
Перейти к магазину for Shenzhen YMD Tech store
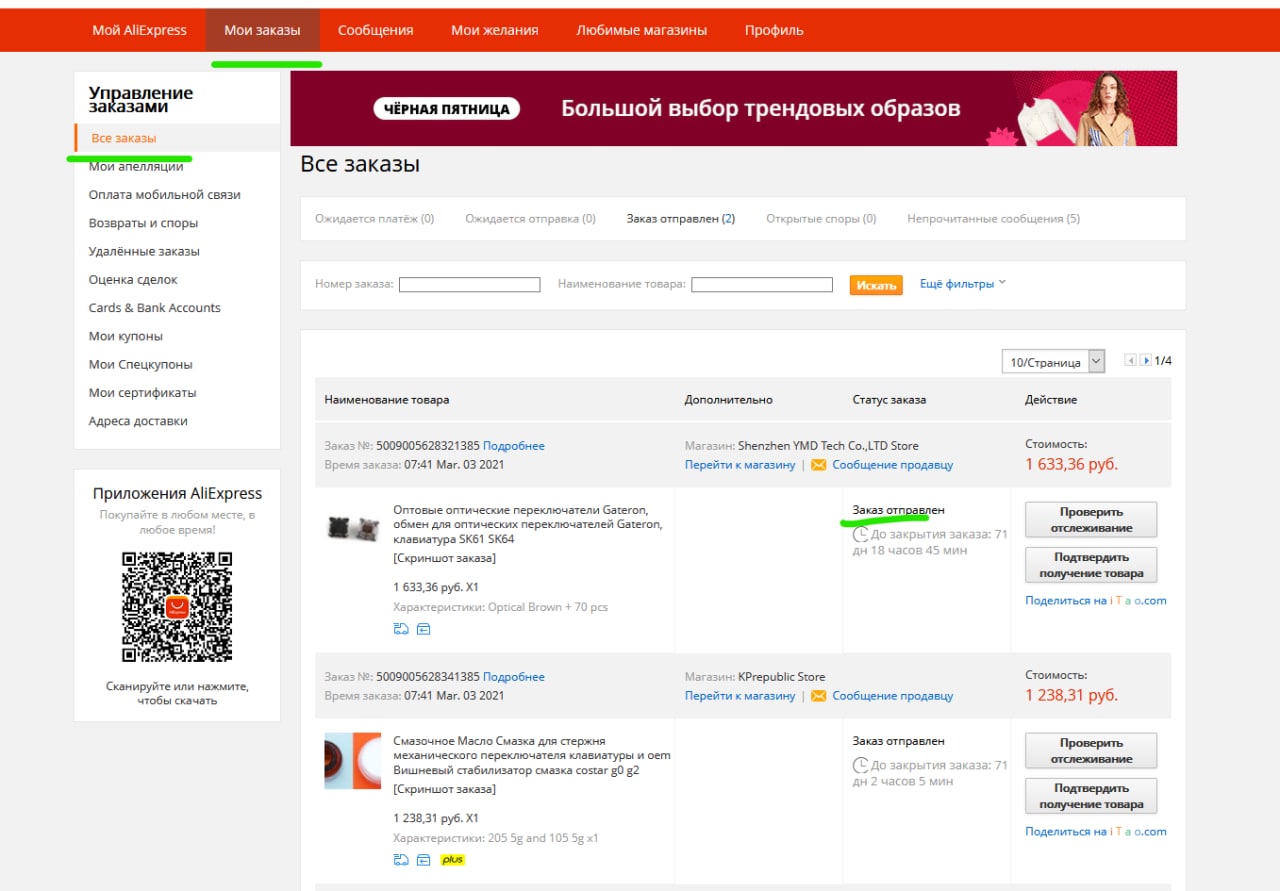point(740,465)
